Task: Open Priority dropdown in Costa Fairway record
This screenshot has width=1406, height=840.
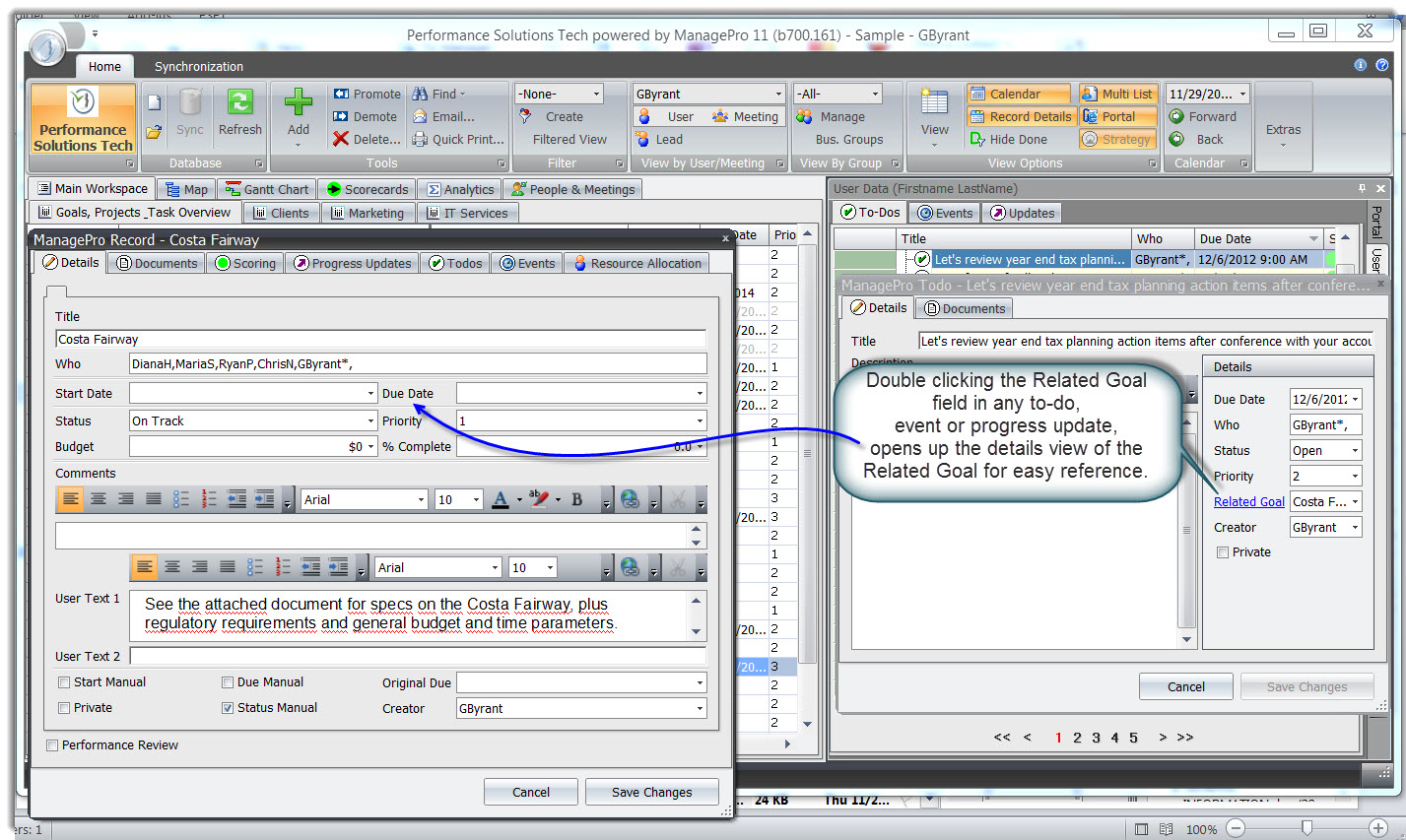Action: point(701,420)
